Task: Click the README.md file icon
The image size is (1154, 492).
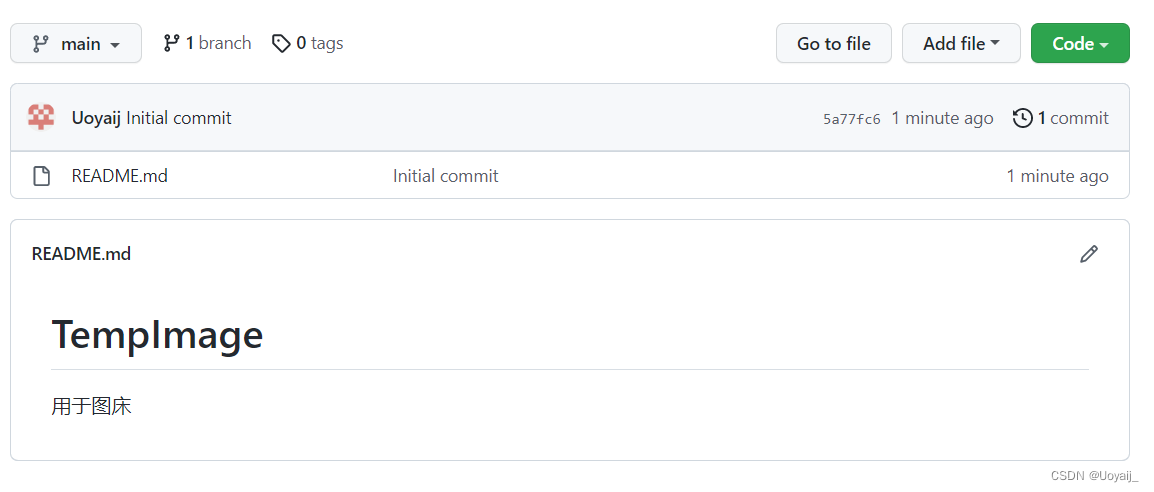Action: [42, 177]
